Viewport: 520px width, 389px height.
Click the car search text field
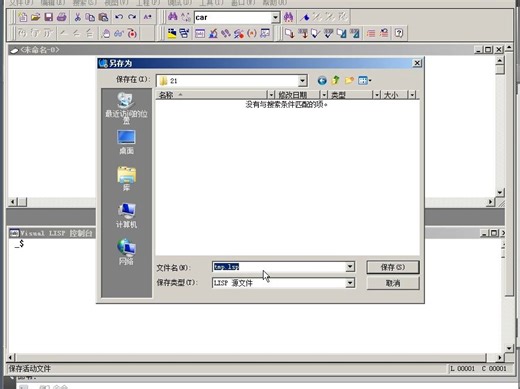point(233,17)
